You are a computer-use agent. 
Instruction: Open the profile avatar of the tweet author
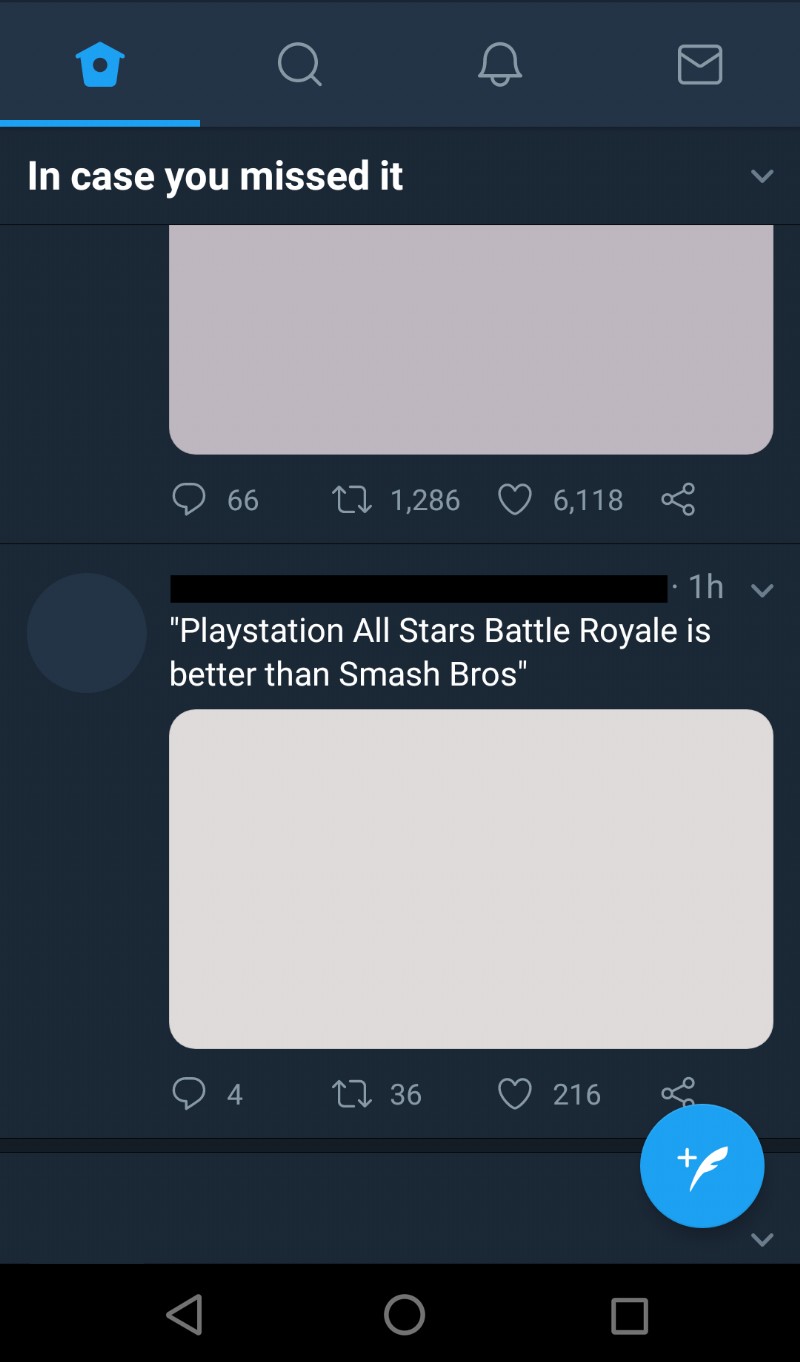tap(86, 633)
